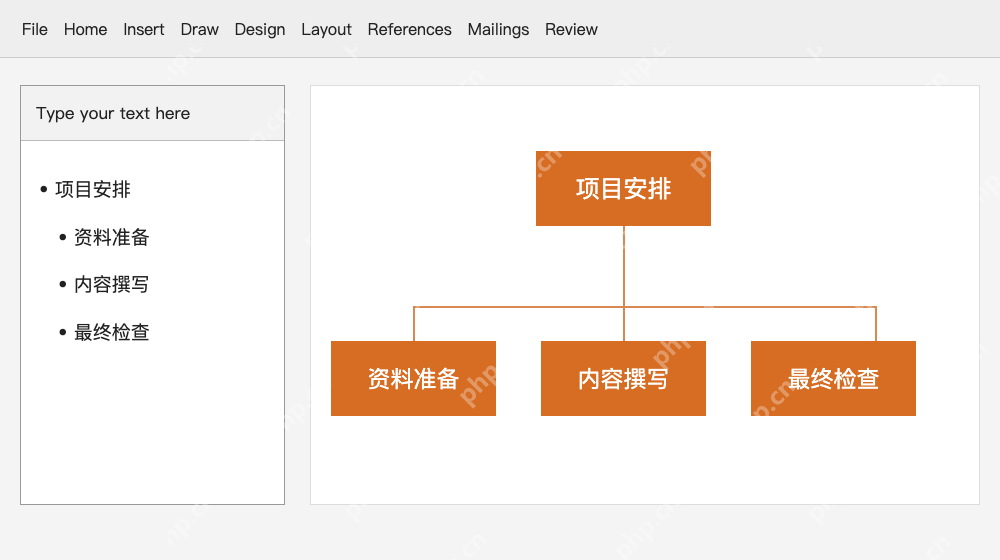Click the empty area of the text pane
This screenshot has height=560, width=1000.
(x=152, y=427)
